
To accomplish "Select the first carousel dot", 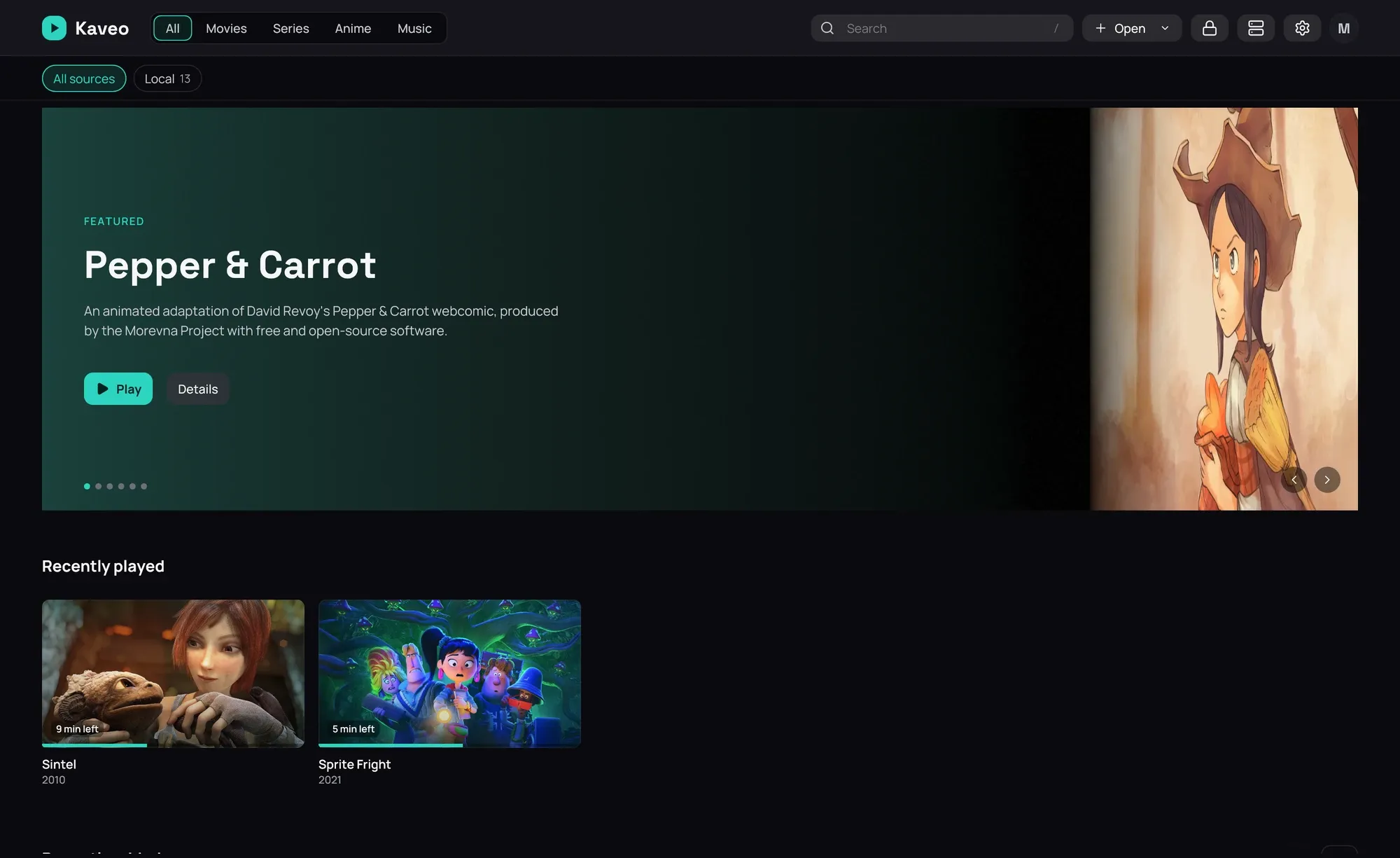I will [x=87, y=486].
